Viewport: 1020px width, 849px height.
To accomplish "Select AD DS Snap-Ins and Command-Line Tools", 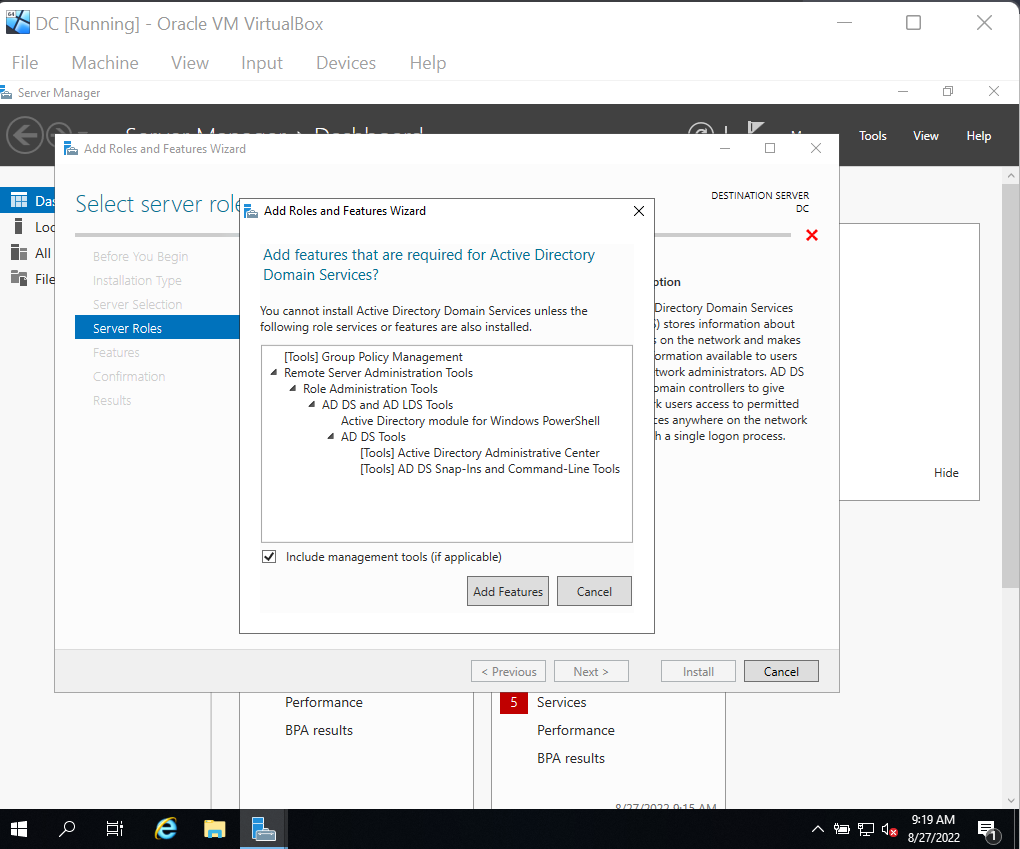I will click(490, 468).
